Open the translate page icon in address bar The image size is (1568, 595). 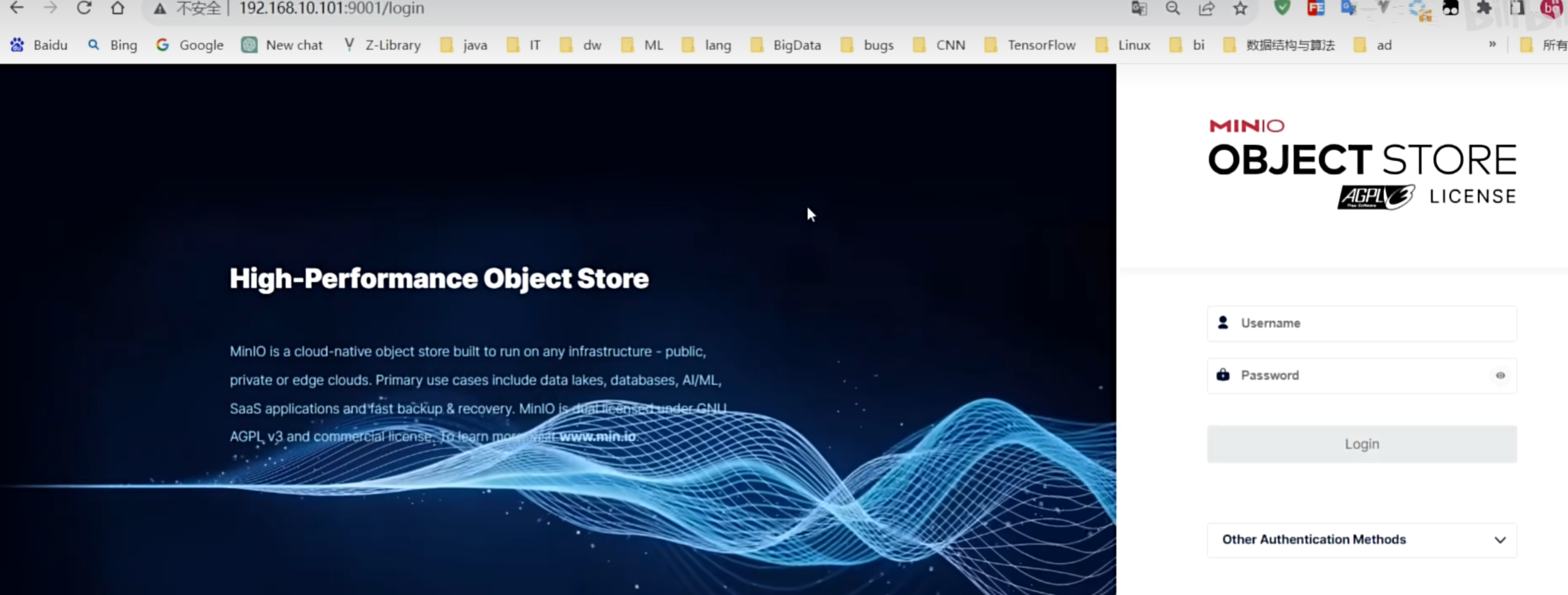(x=1139, y=8)
